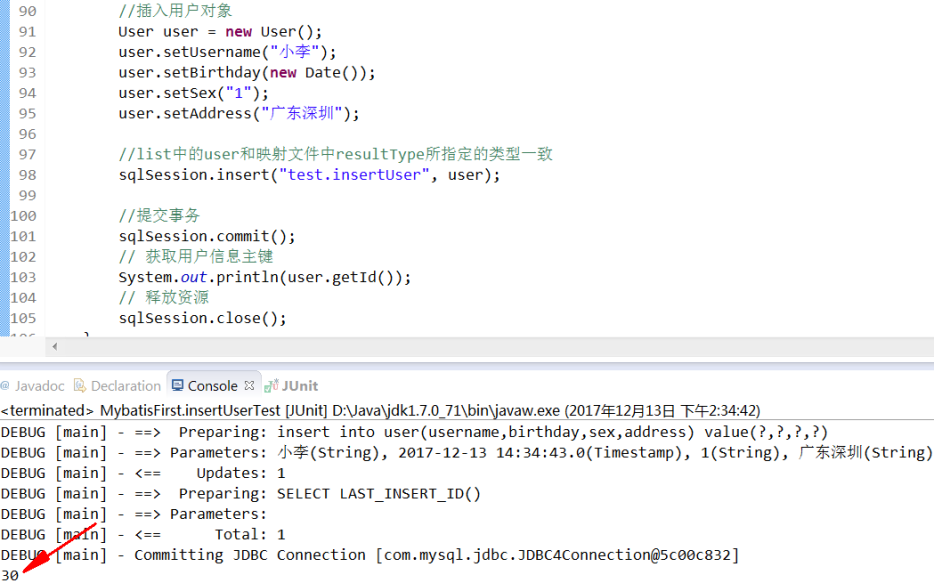Screen dimensions: 934x584
Task: Click the console output value 30
Action: (10, 576)
